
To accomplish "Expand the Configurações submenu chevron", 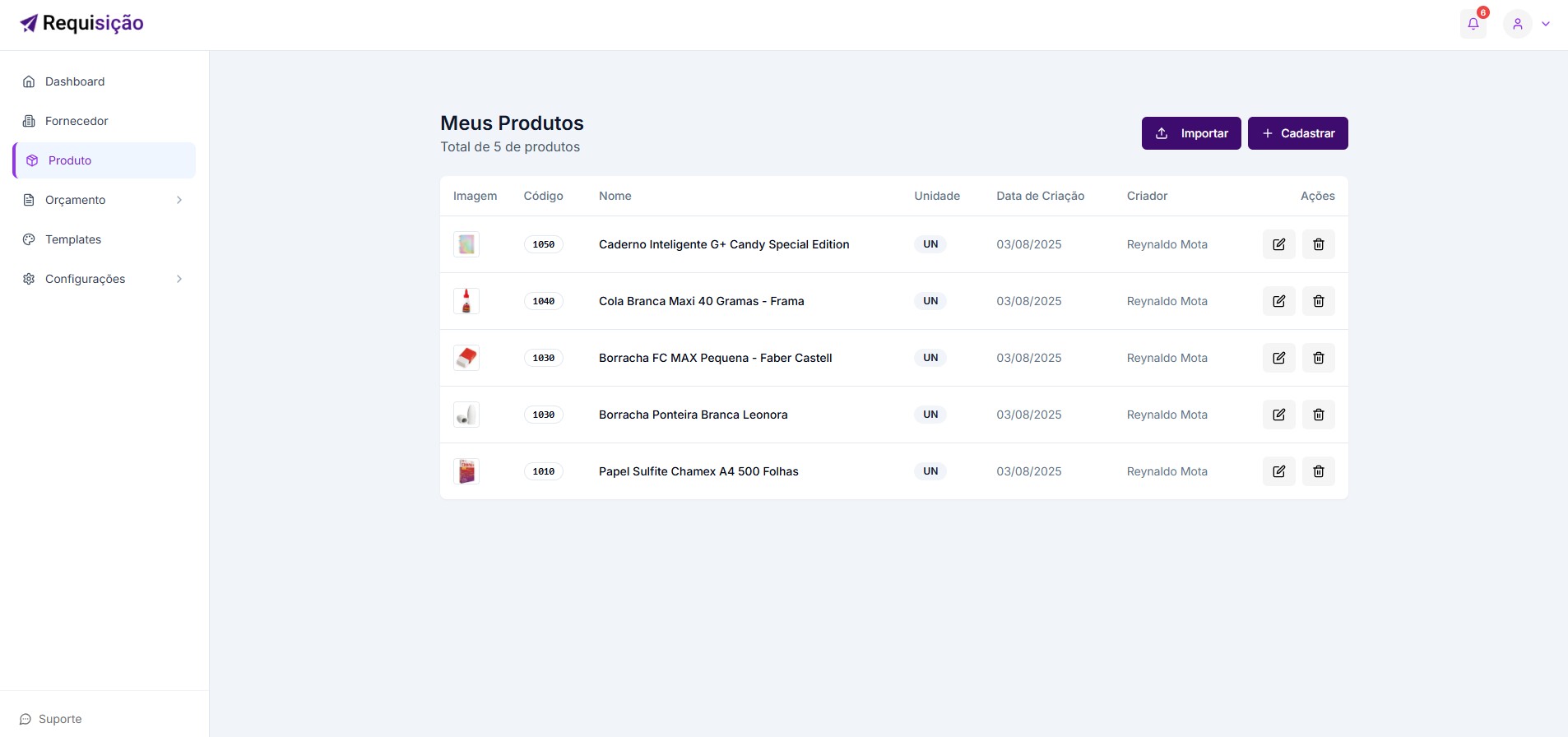I will (179, 279).
